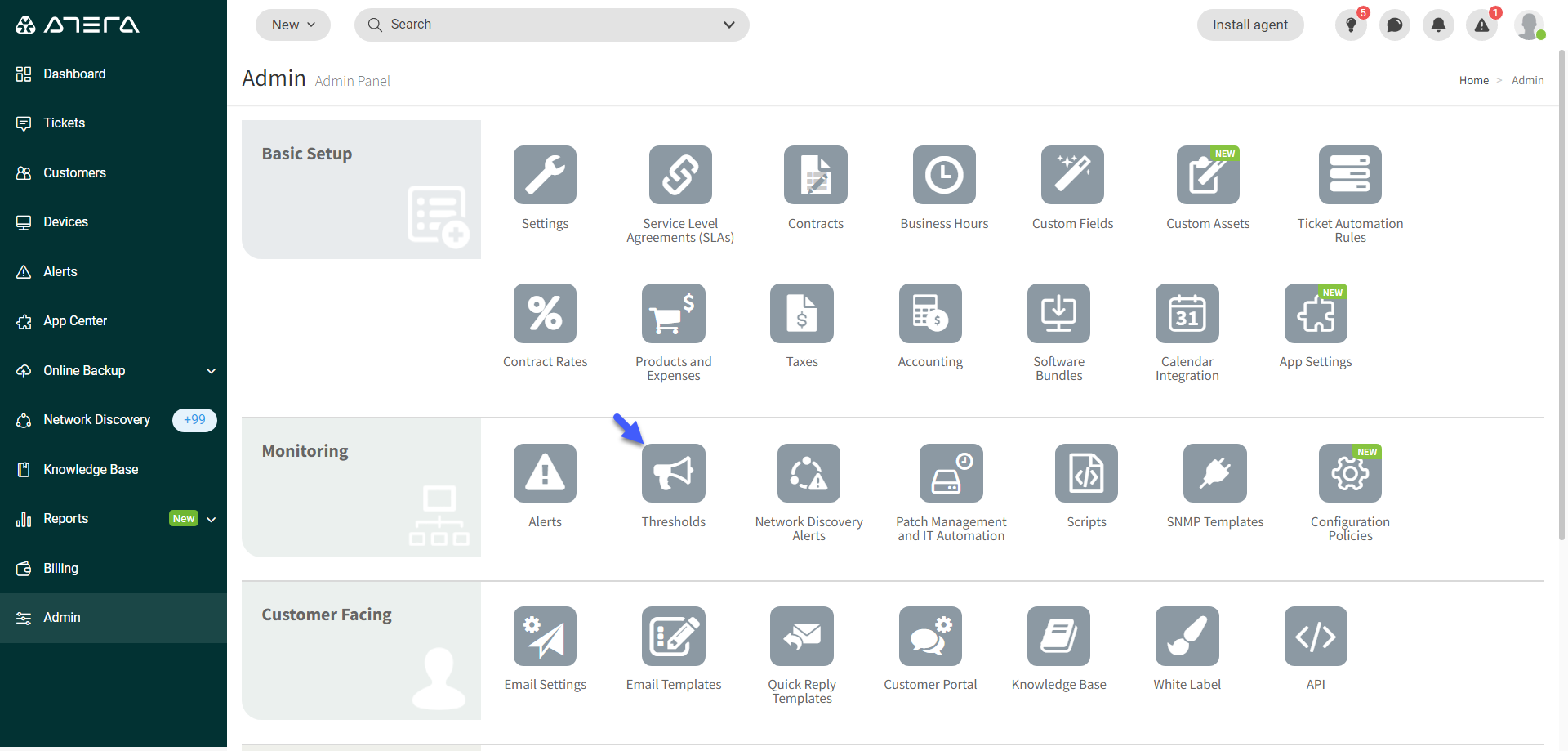Select Knowledge Base in the sidebar

point(90,468)
